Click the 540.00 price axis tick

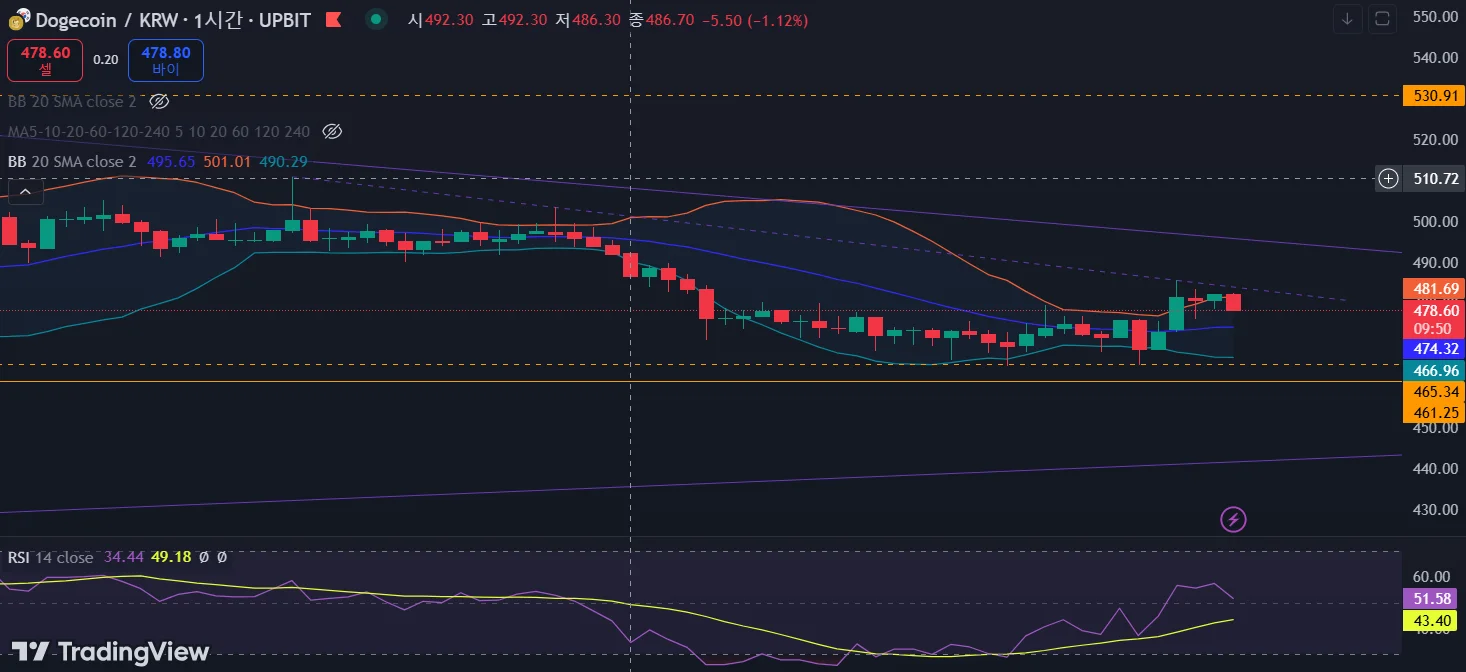[1433, 58]
